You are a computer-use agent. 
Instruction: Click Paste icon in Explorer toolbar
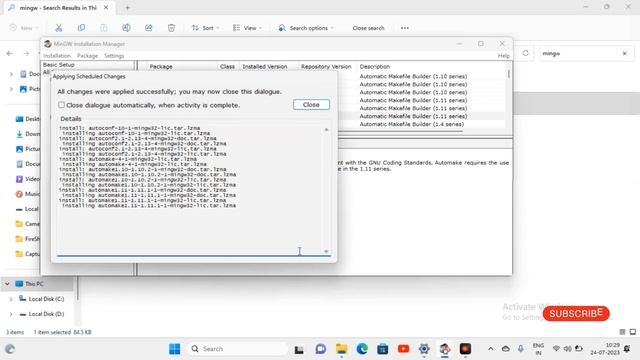coord(104,28)
